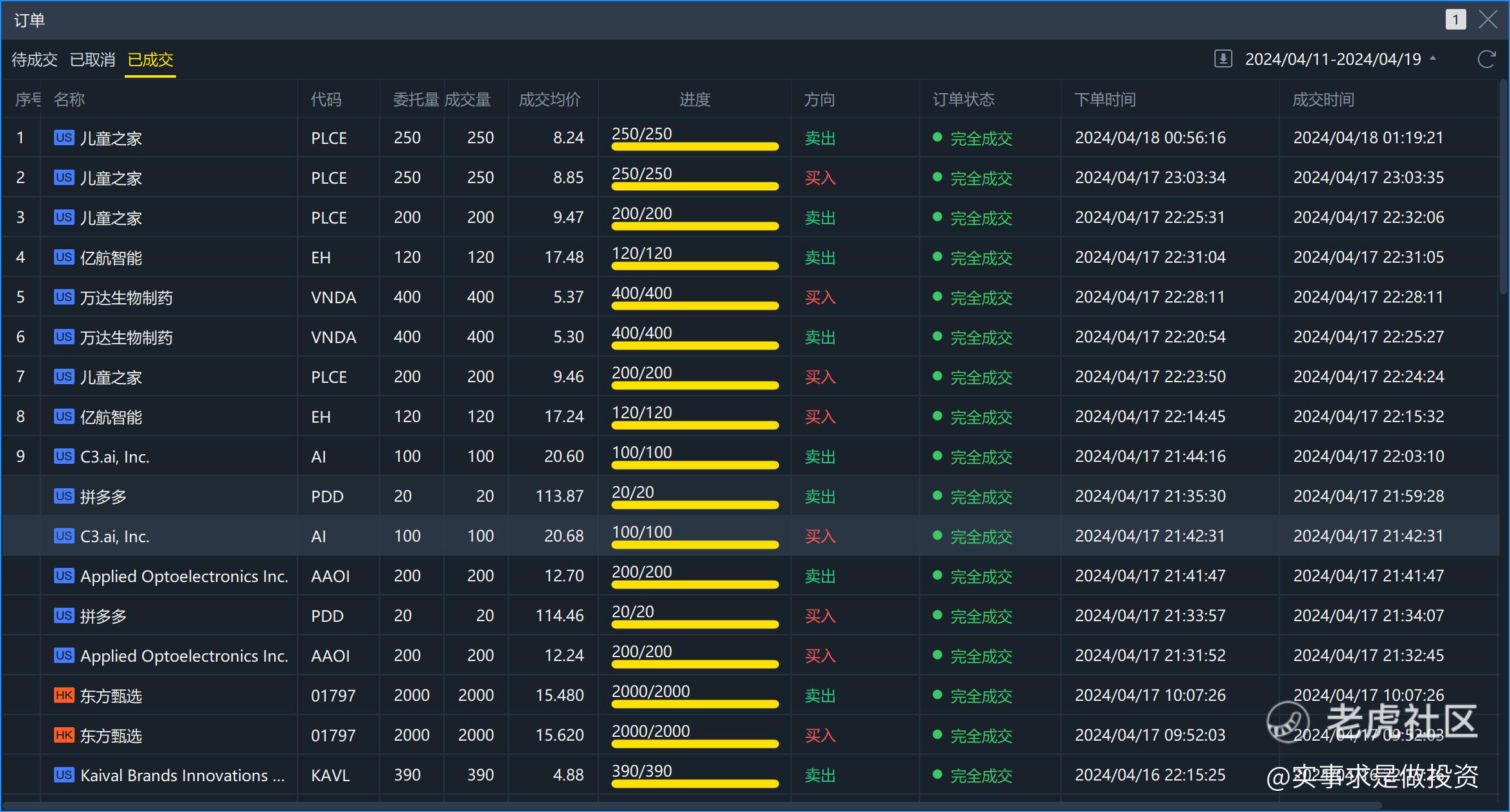Image resolution: width=1510 pixels, height=812 pixels.
Task: Select 儿童之家 in row 7
Action: pos(111,377)
